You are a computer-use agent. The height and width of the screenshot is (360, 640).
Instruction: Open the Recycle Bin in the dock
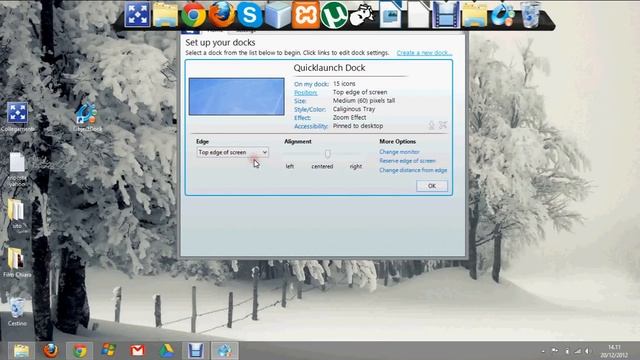(x=531, y=15)
